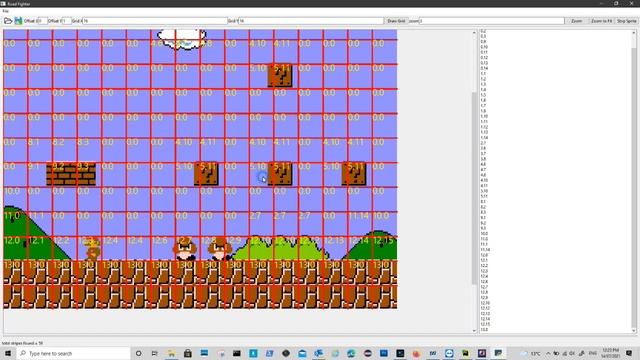640x360 pixels.
Task: Select entry 11.14 in the right tile list
Action: tap(485, 249)
